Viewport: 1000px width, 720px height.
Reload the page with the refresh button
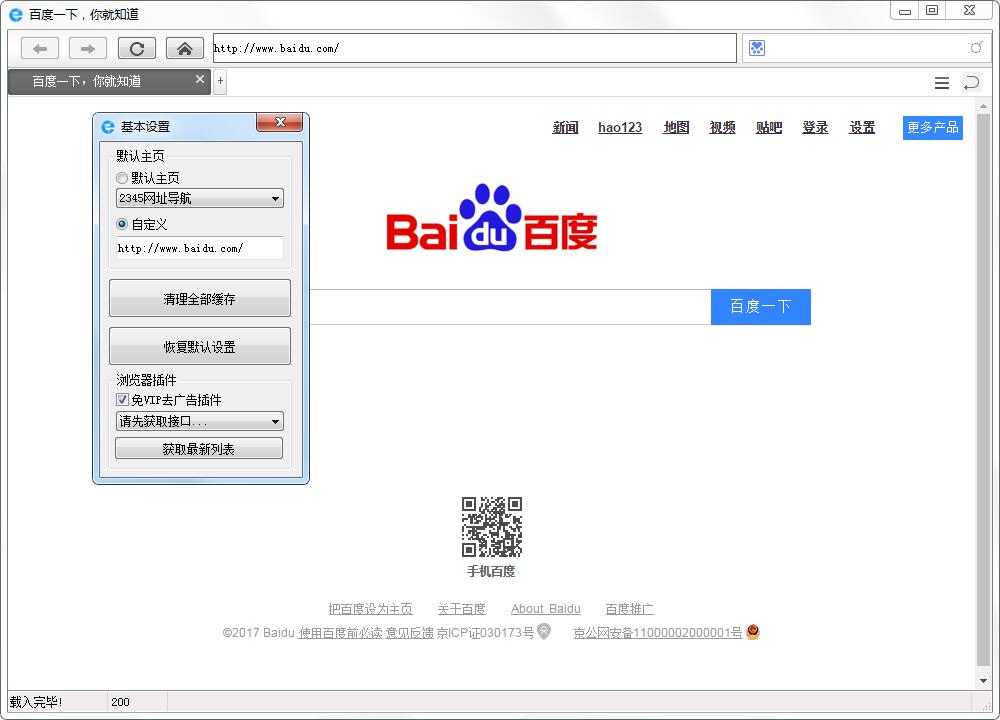coord(136,48)
